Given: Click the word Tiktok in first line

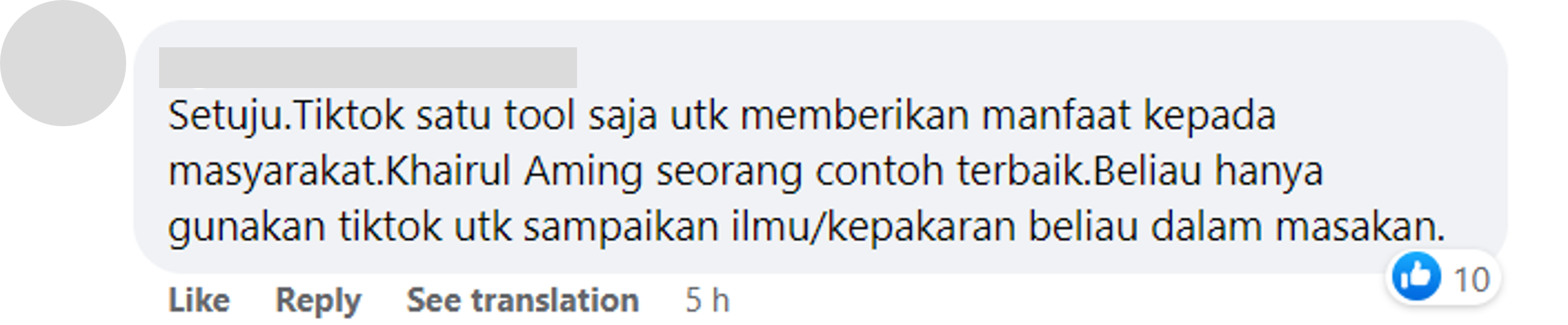Looking at the screenshot, I should tap(349, 116).
